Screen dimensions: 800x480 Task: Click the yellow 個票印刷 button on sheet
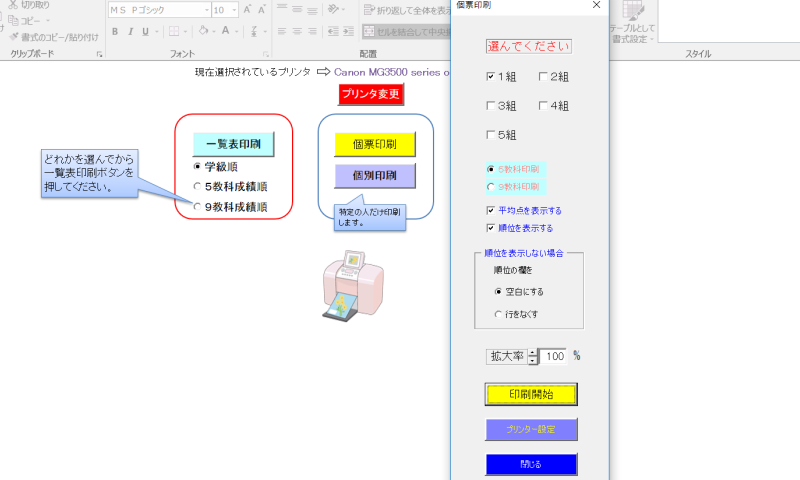[375, 144]
